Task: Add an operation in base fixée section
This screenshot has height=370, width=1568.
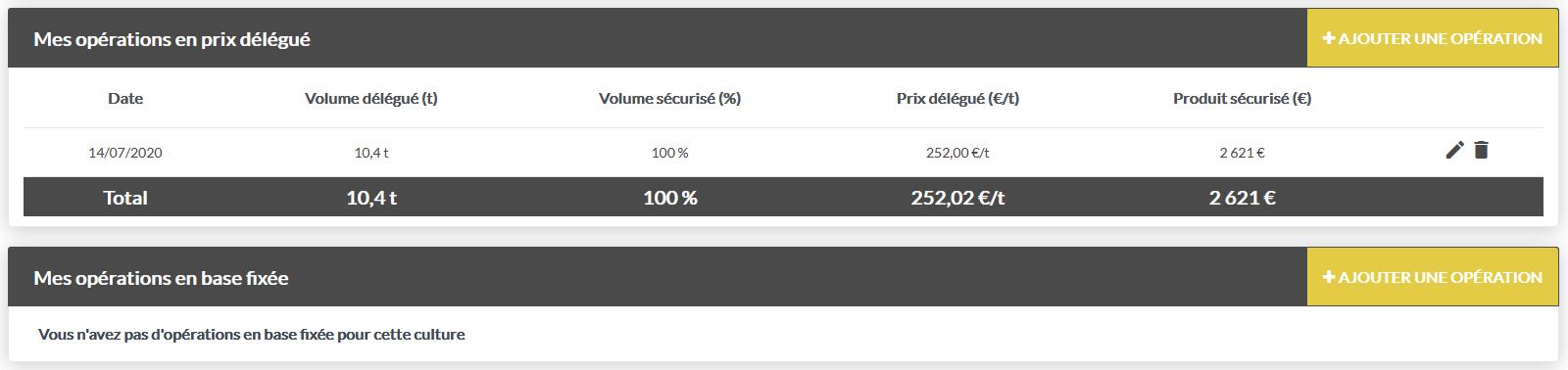Action: pos(1432,277)
